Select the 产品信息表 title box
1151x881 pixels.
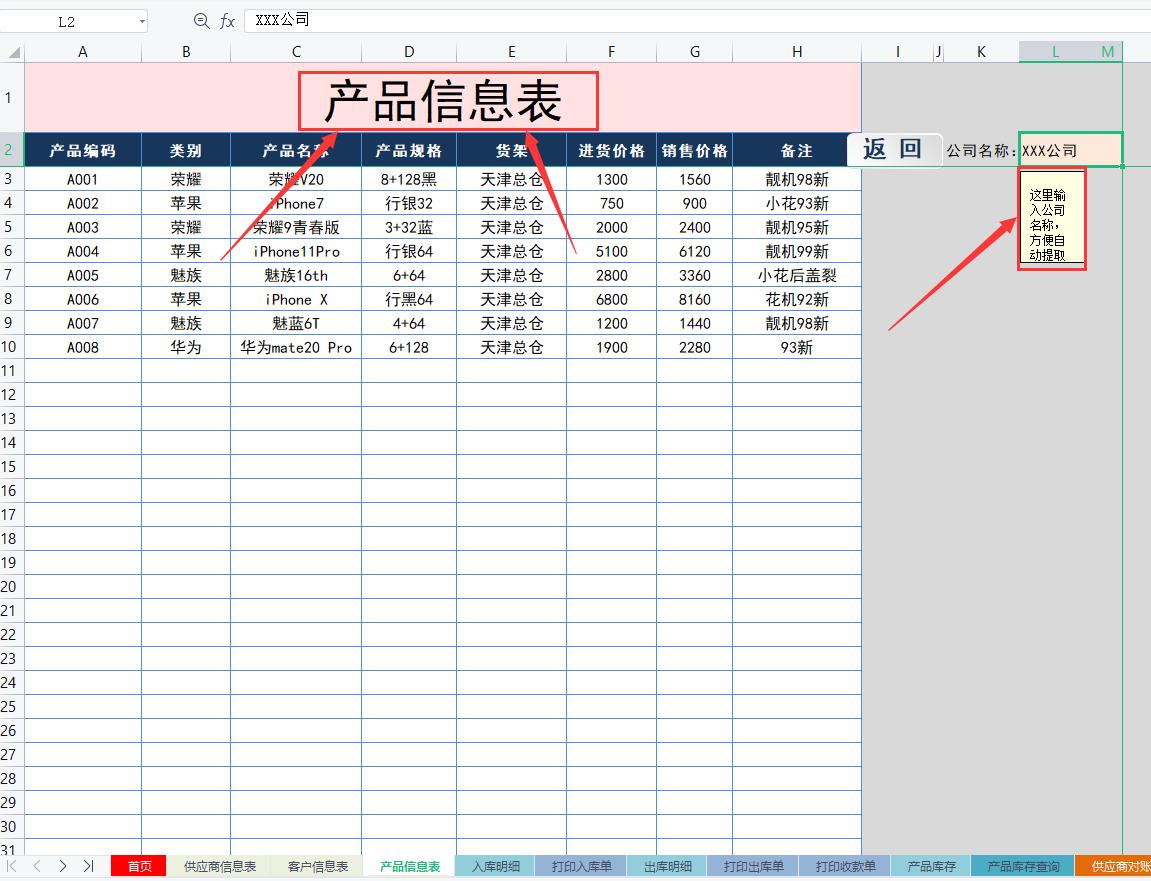tap(447, 100)
